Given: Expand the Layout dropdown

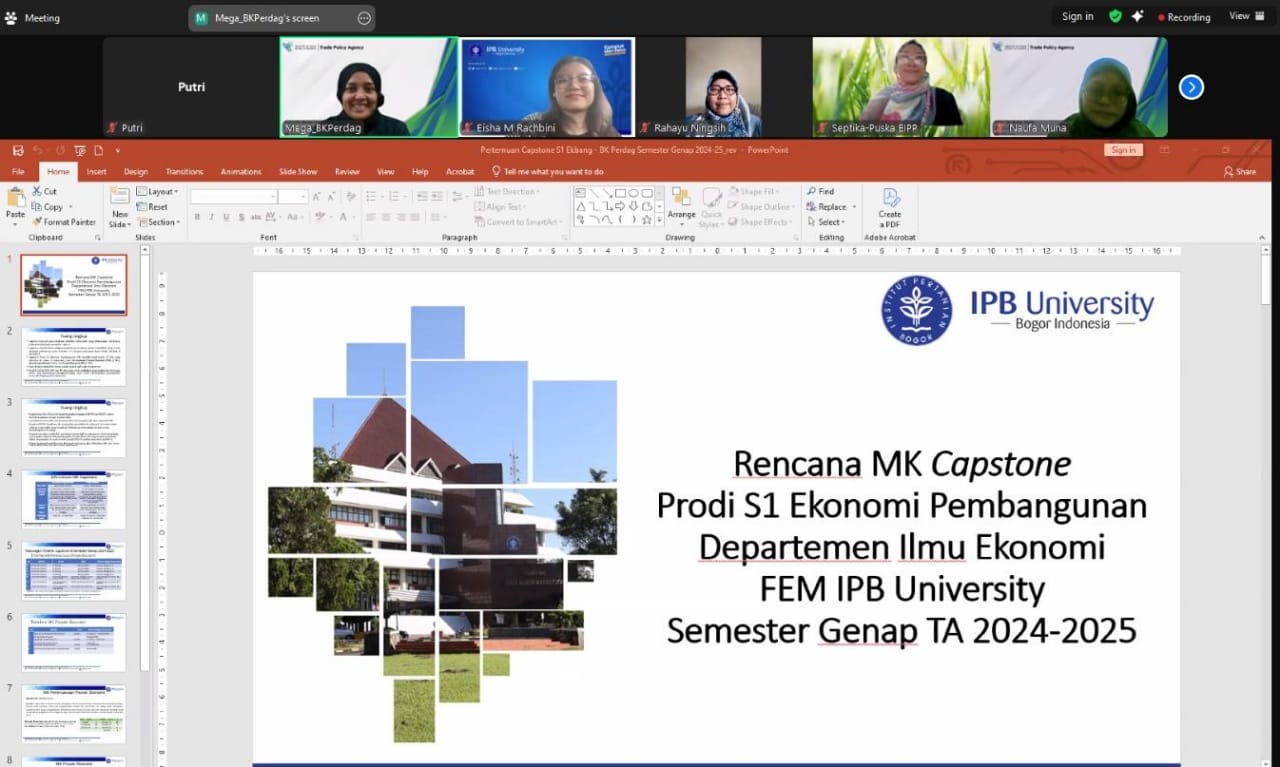Looking at the screenshot, I should tap(158, 191).
